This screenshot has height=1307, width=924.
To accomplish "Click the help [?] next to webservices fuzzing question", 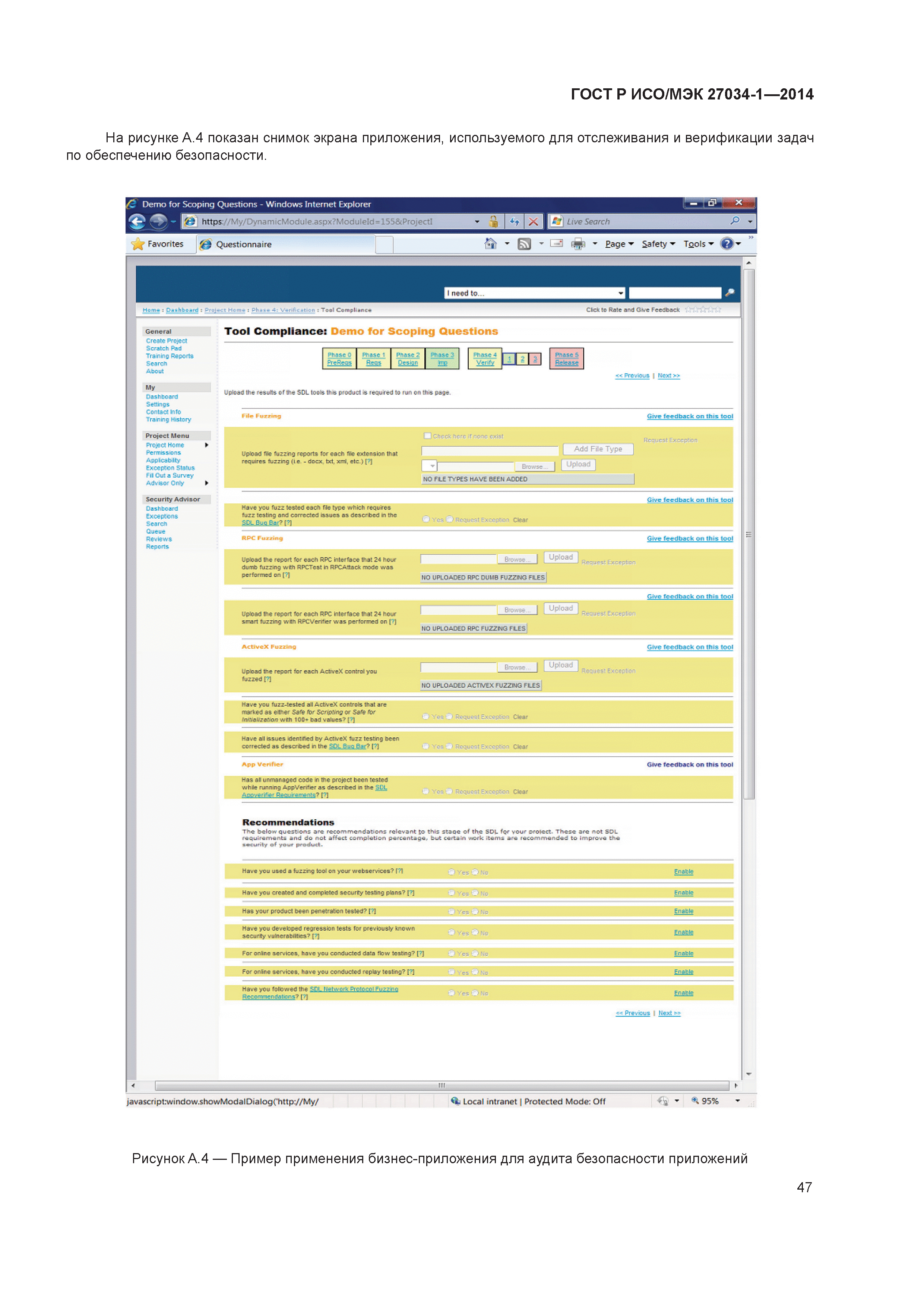I will pyautogui.click(x=399, y=871).
